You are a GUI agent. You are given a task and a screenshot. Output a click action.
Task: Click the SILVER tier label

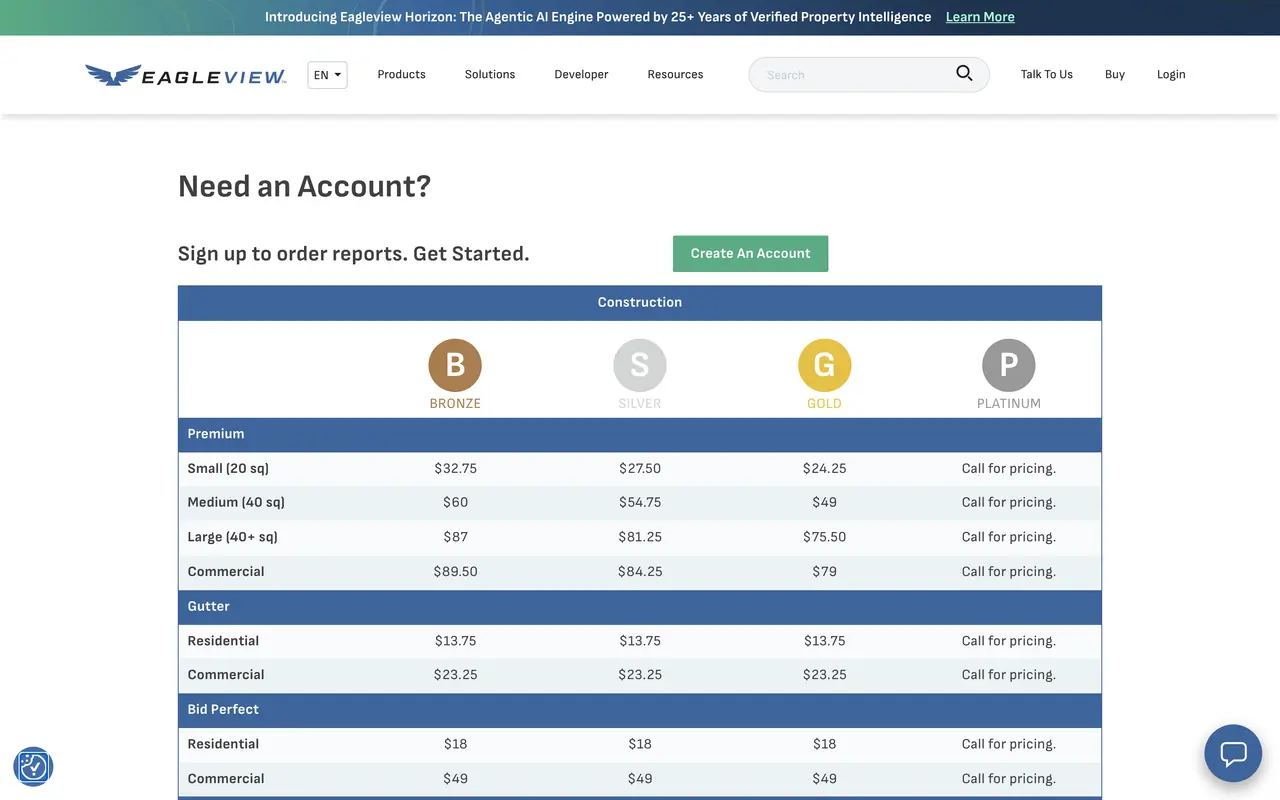point(640,404)
